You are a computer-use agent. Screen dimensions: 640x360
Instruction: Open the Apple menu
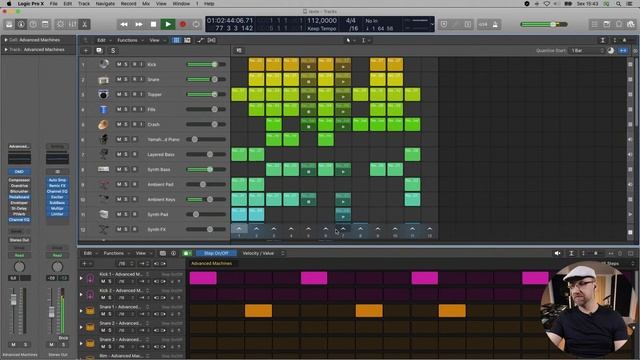9,4
